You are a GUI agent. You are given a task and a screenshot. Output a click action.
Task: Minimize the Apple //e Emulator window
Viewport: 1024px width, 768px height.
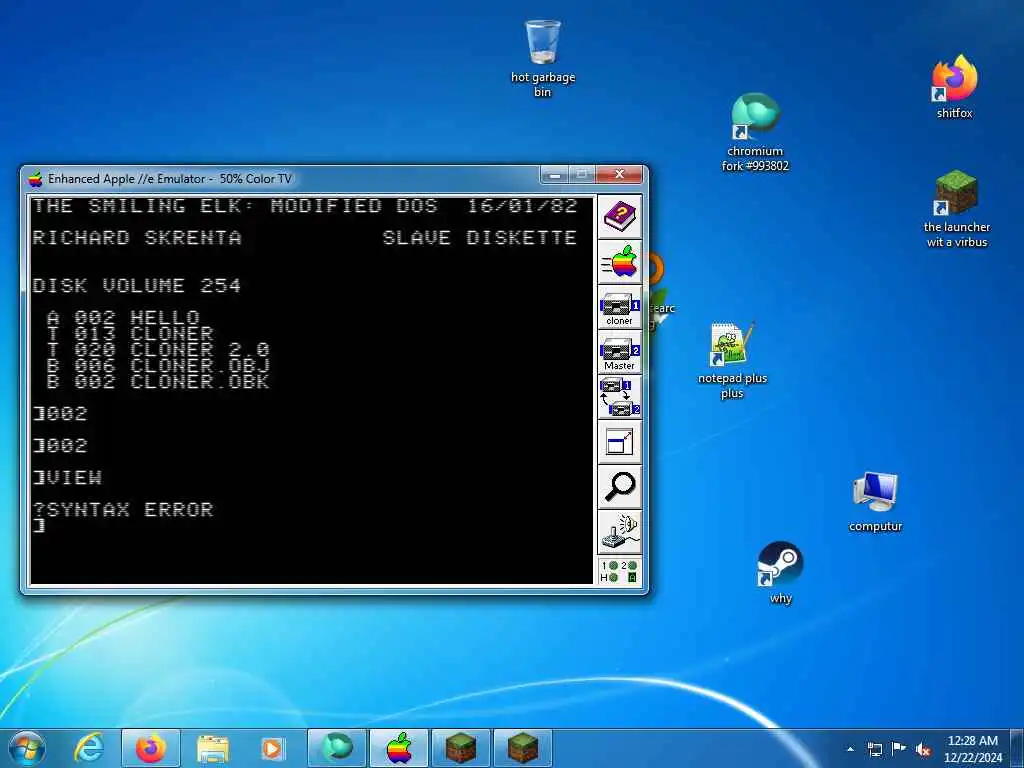pos(554,174)
